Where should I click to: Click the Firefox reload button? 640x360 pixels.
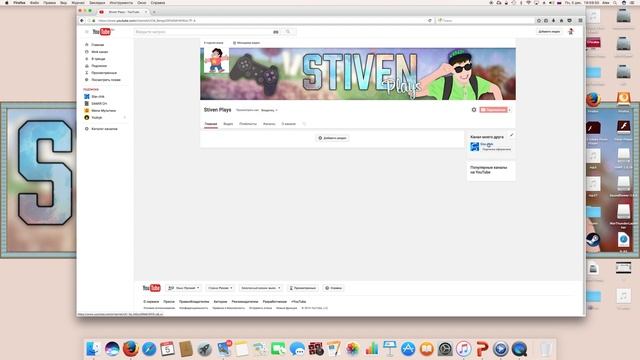pos(430,20)
